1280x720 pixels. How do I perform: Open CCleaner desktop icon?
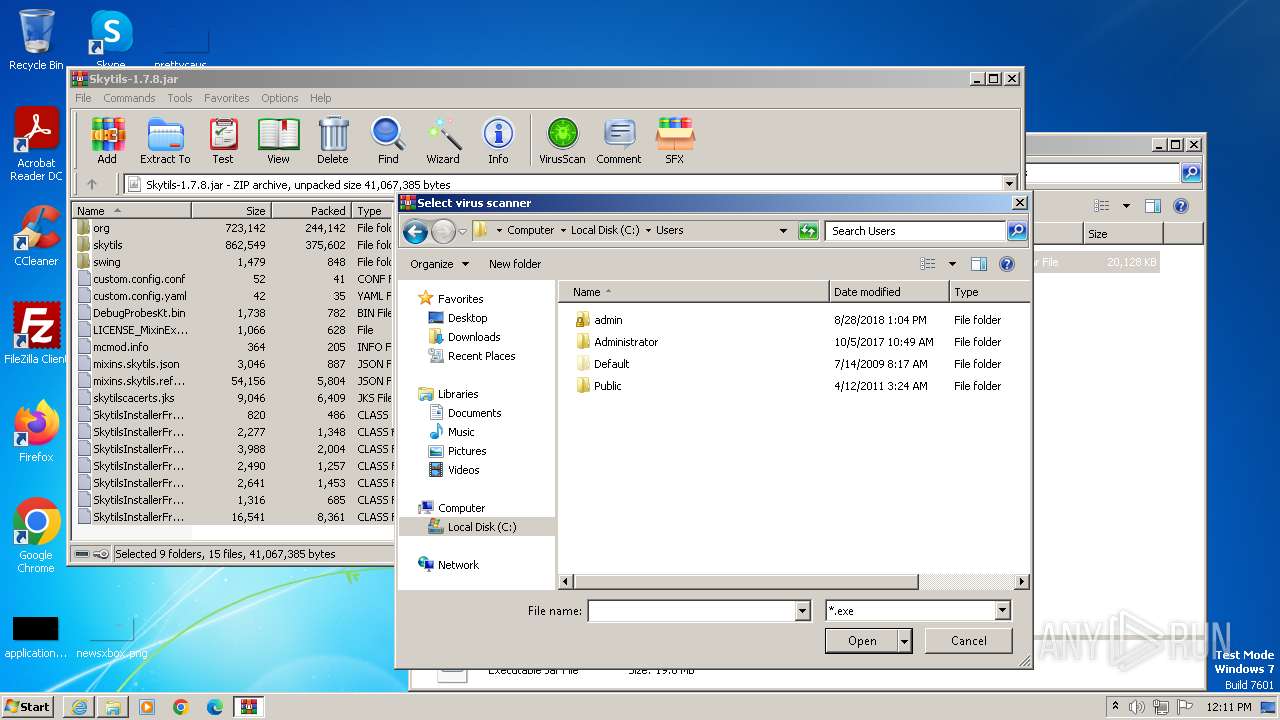(x=36, y=236)
